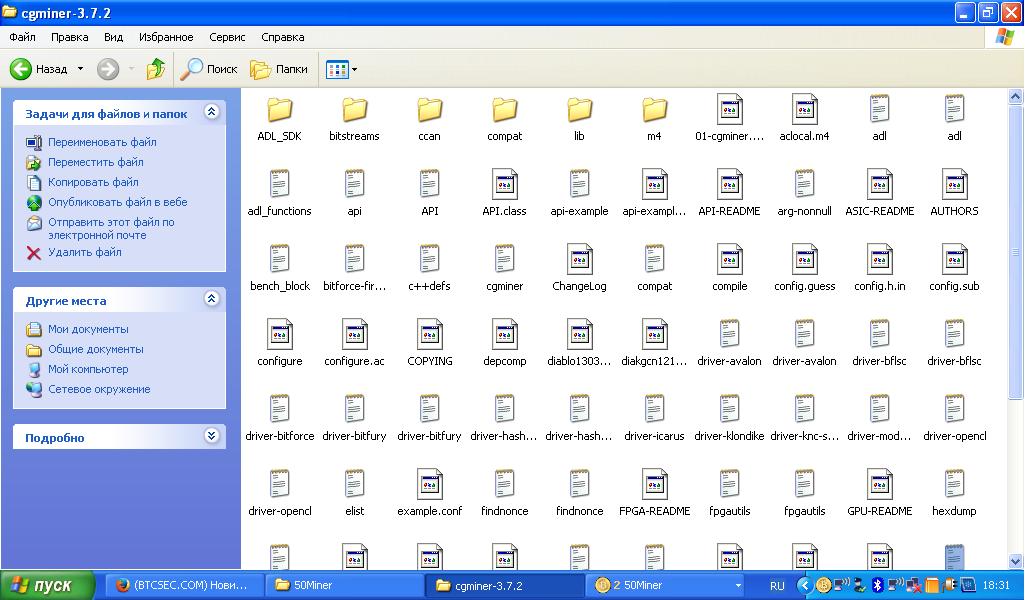Select the bench_block file
This screenshot has width=1036, height=600.
coord(279,269)
